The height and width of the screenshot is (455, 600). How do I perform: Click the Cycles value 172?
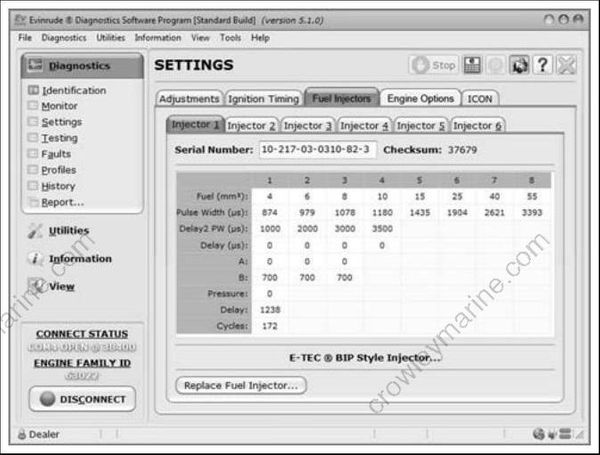(270, 326)
